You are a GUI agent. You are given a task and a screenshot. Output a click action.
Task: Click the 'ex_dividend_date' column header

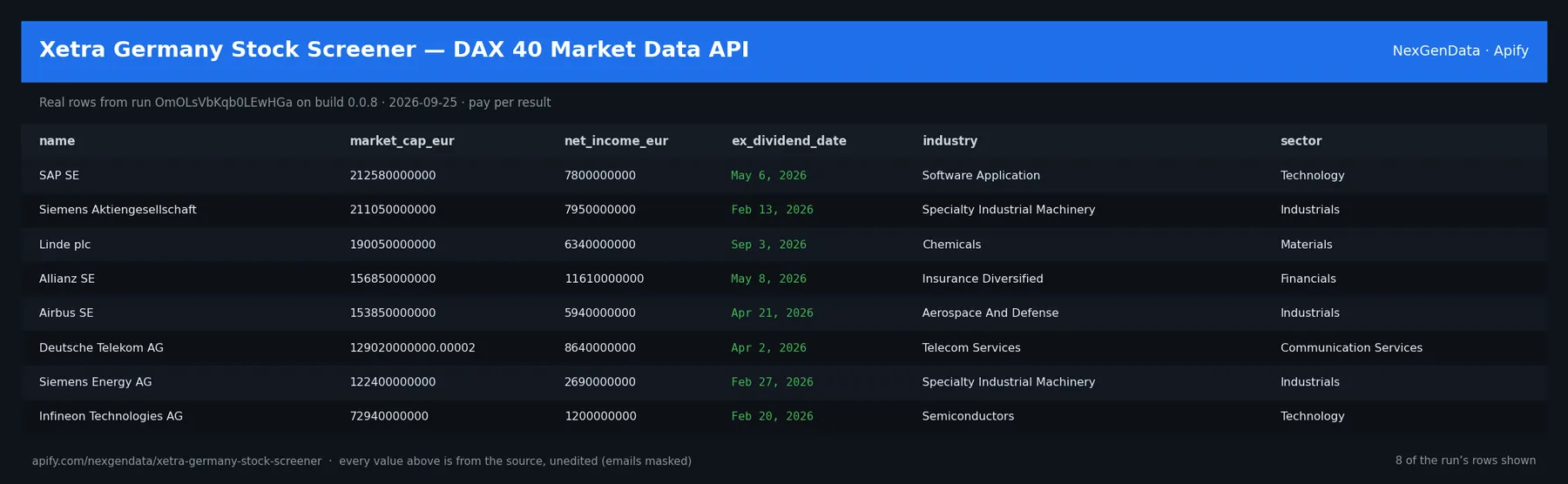(788, 141)
